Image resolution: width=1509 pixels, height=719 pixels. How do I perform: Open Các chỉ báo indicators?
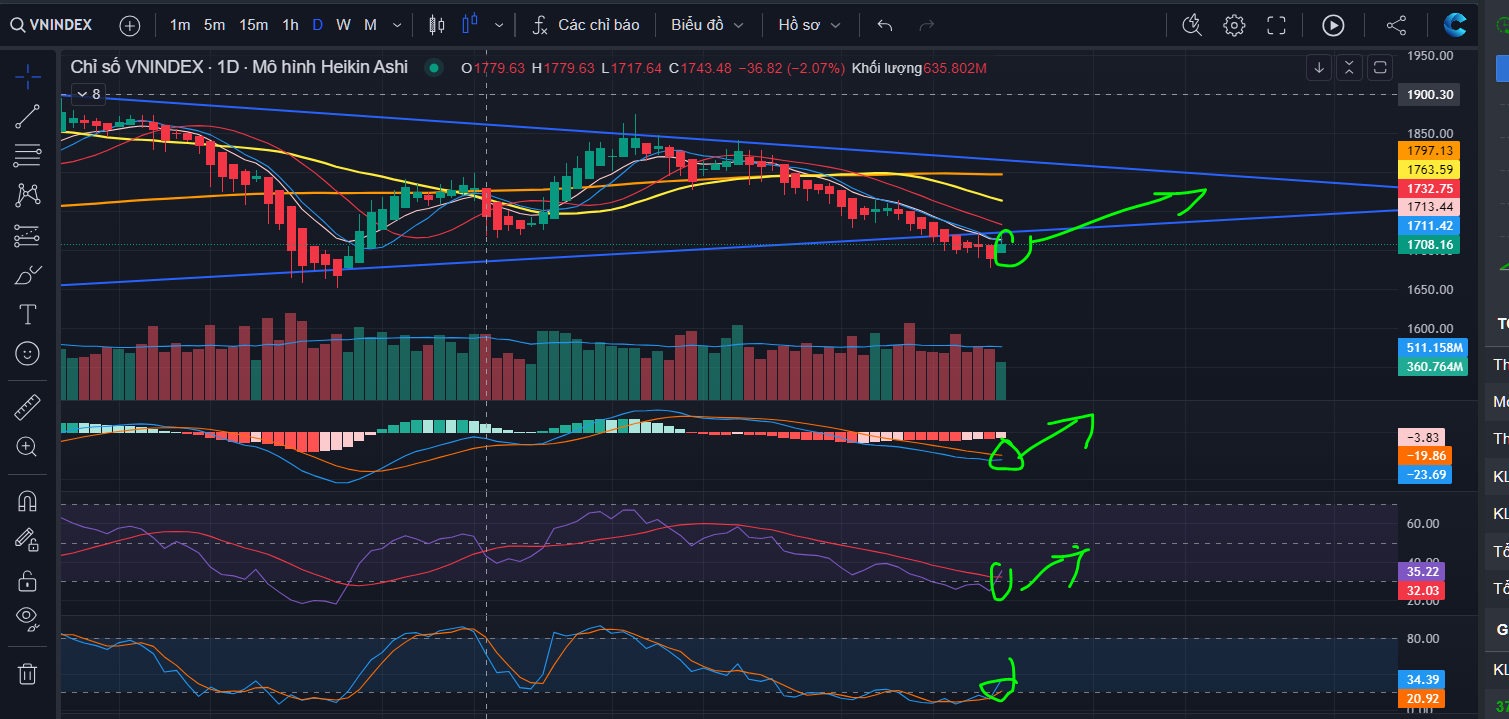coord(585,25)
